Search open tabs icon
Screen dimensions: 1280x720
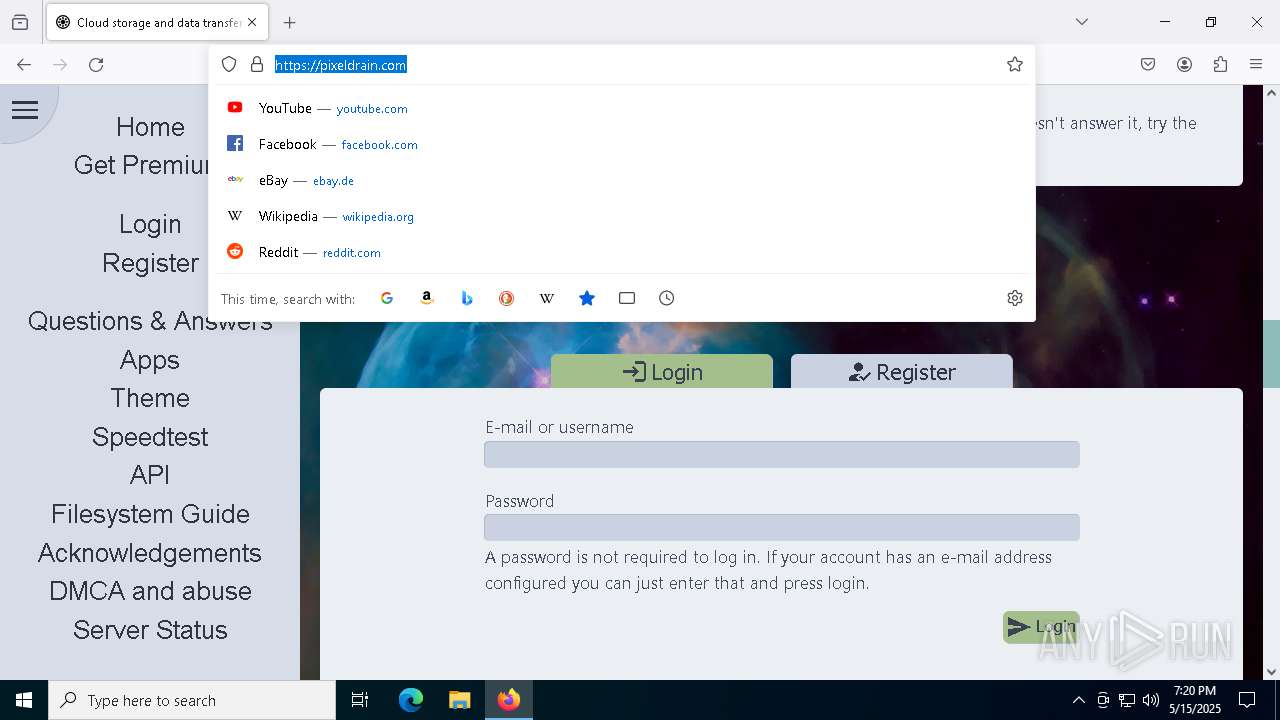pos(627,298)
